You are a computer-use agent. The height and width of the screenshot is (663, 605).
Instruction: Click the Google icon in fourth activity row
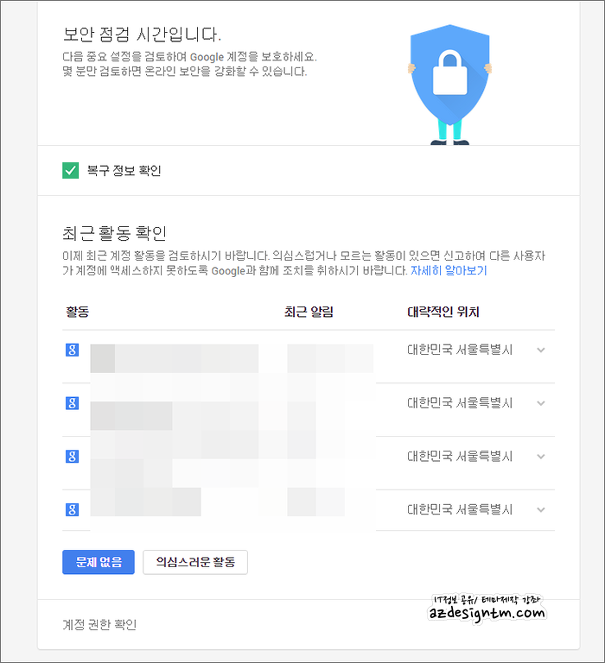72,510
